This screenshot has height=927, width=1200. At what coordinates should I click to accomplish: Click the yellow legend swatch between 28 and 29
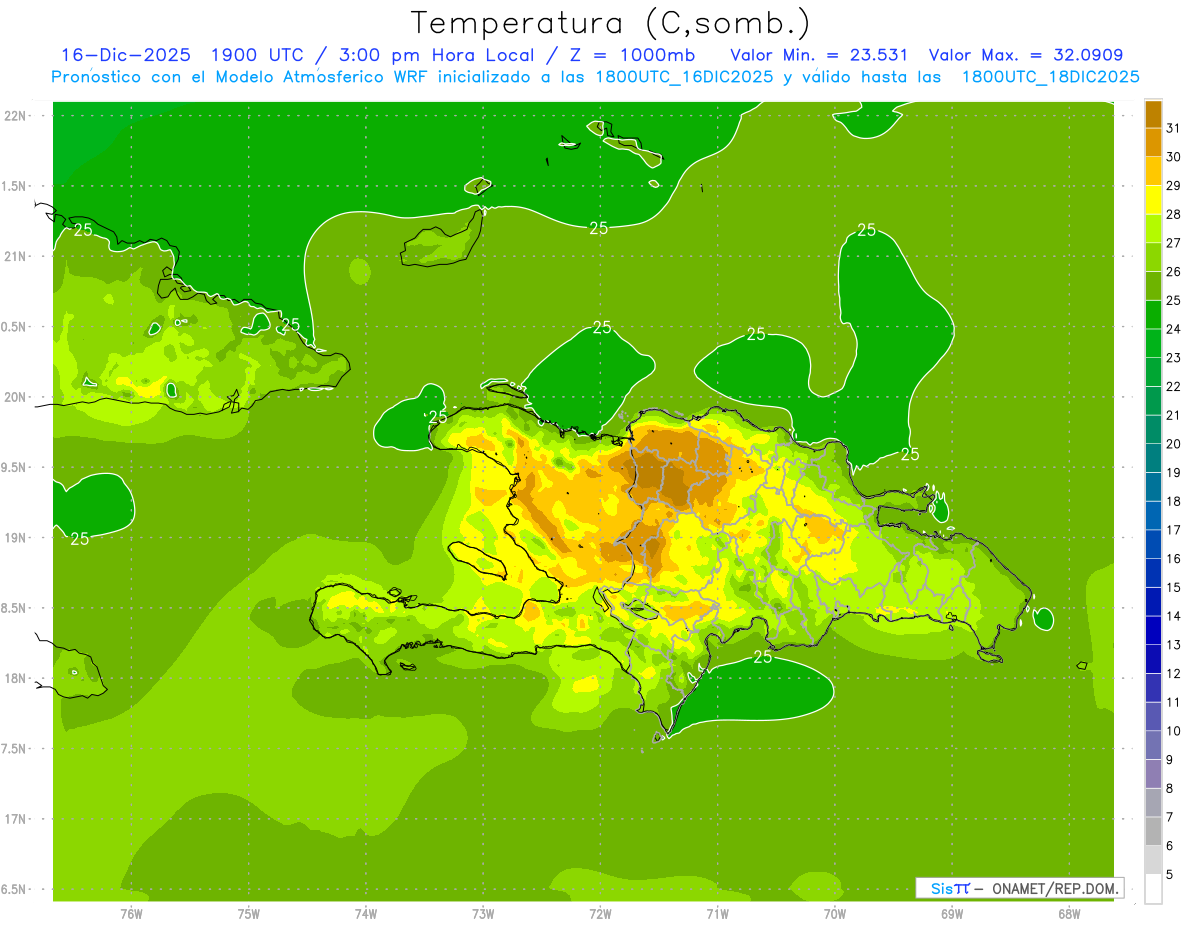1153,200
